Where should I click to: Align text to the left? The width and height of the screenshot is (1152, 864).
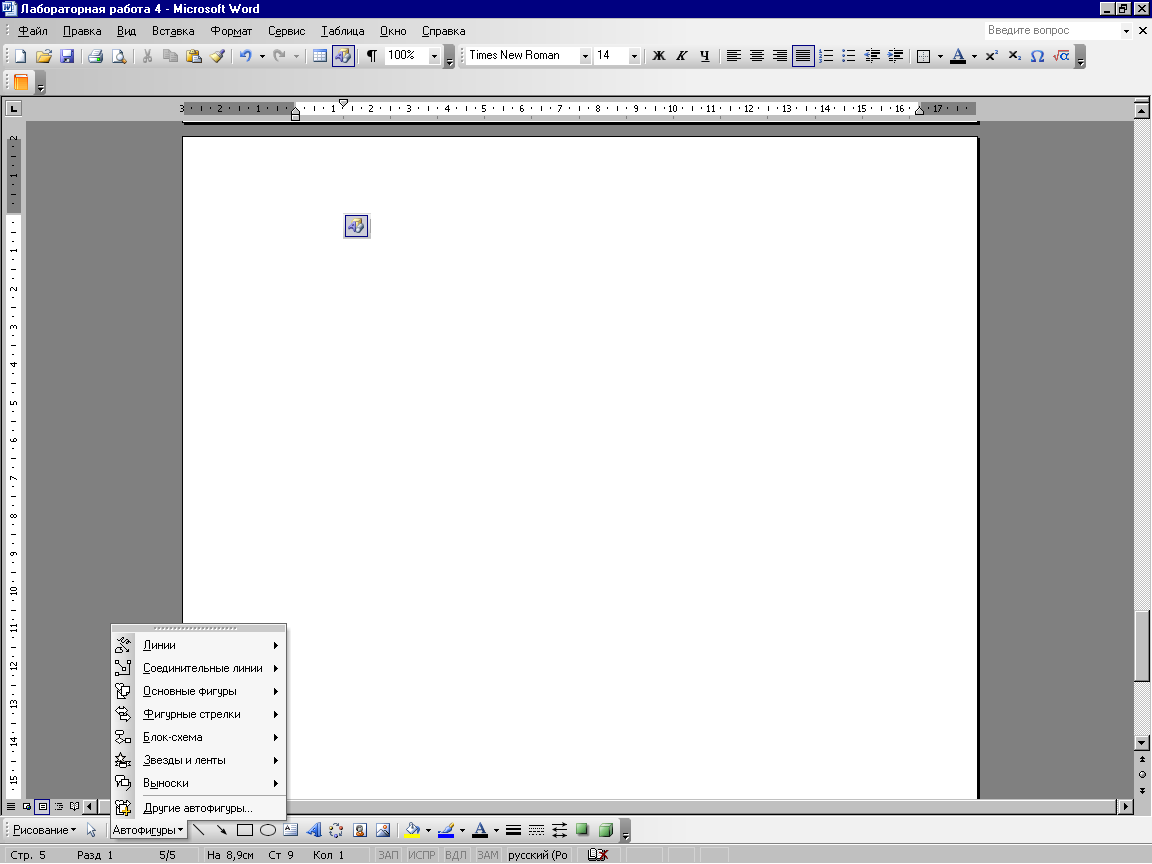tap(733, 56)
